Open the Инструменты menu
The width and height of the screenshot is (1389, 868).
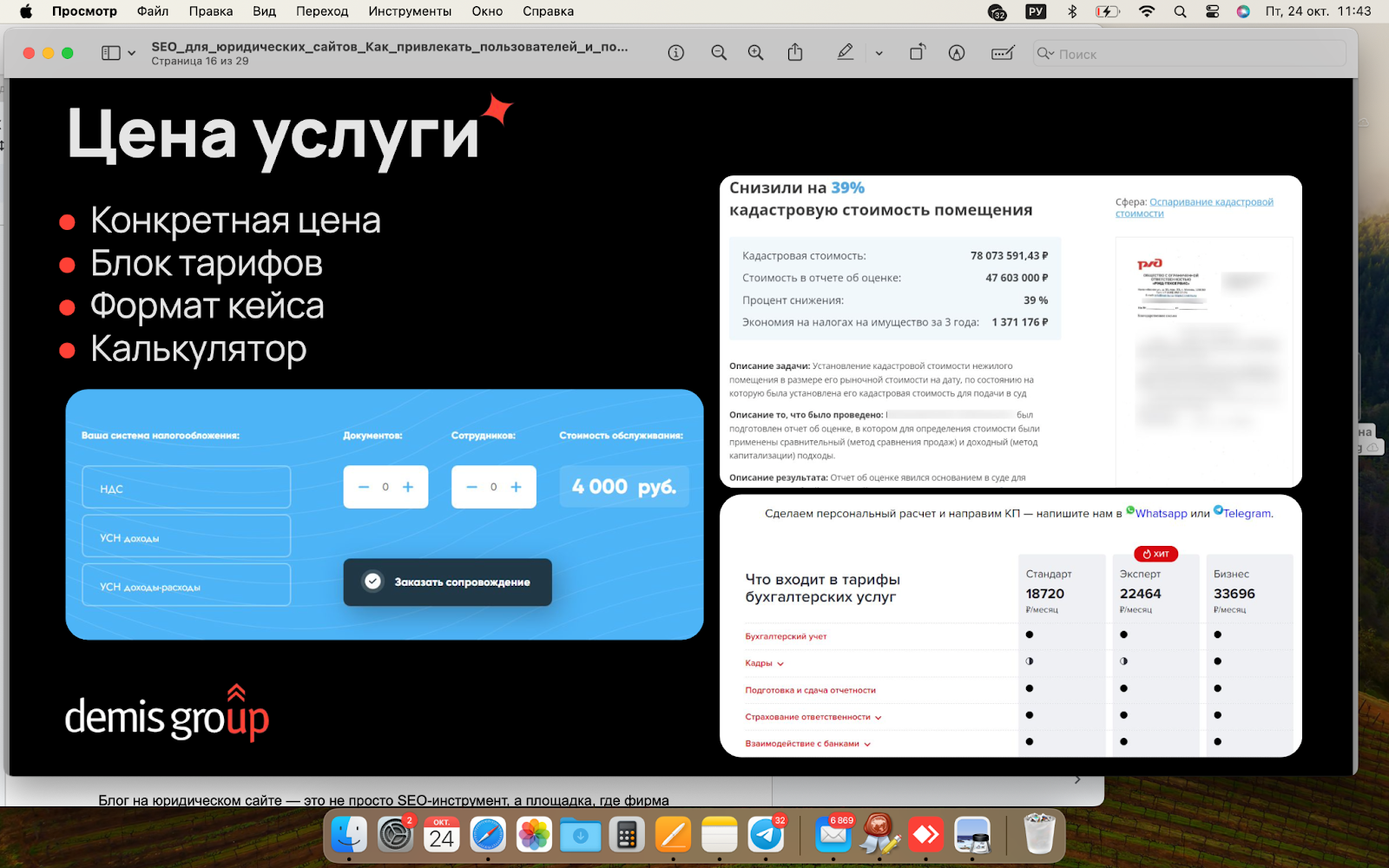pos(409,11)
